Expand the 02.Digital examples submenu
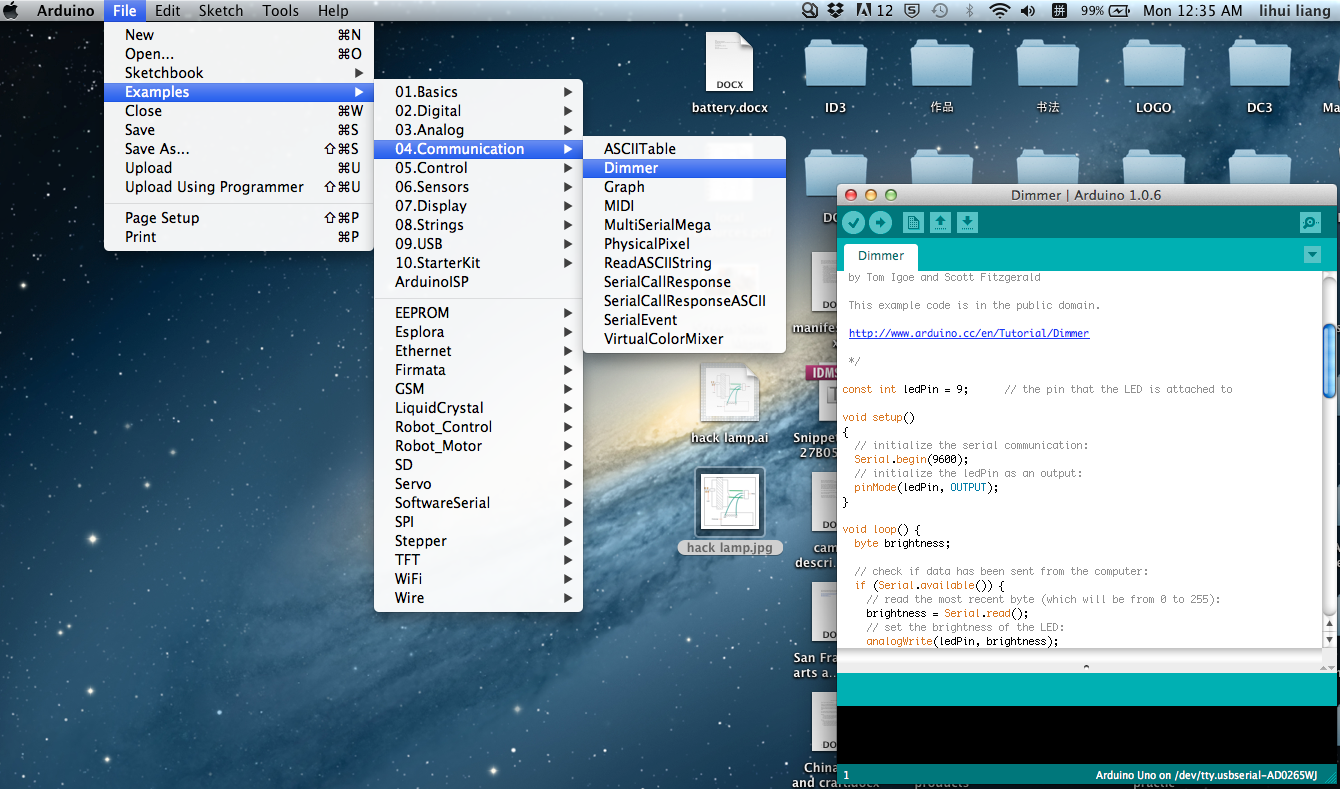This screenshot has height=789, width=1340. coord(478,111)
